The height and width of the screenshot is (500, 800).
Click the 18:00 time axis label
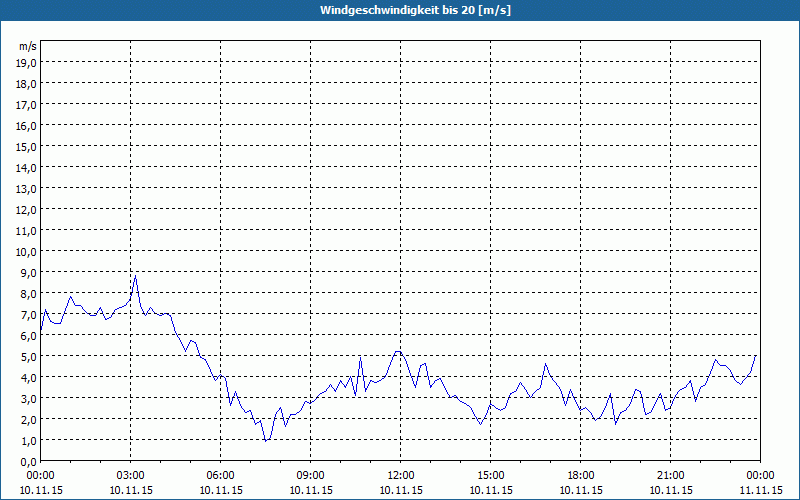coord(581,476)
